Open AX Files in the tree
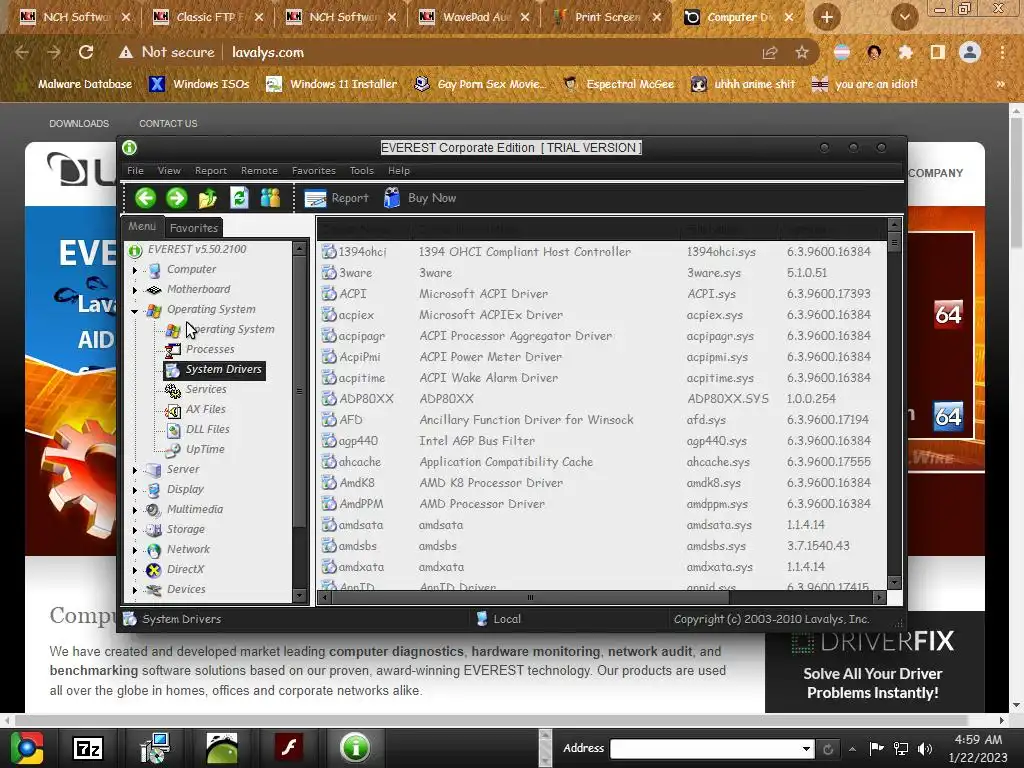Image resolution: width=1024 pixels, height=768 pixels. point(205,409)
